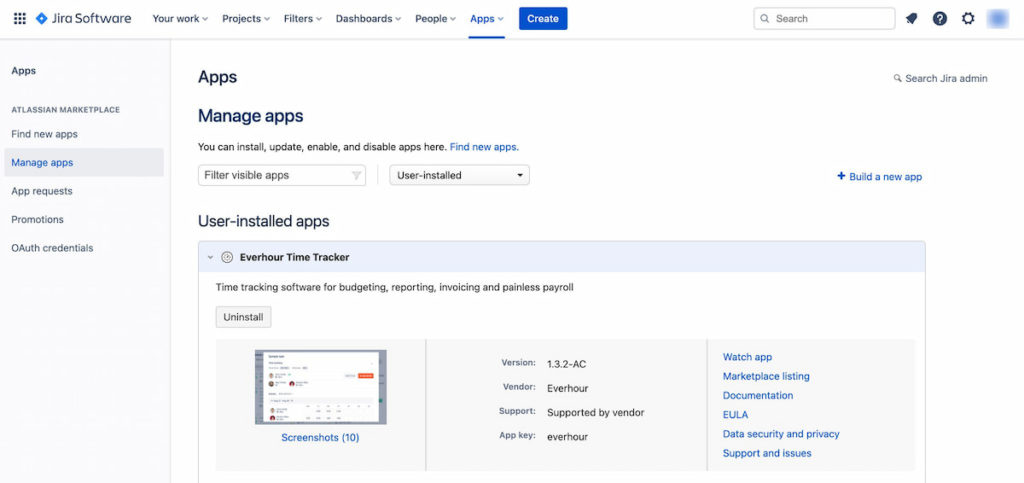This screenshot has height=483, width=1024.
Task: Open the People menu
Action: pos(436,18)
